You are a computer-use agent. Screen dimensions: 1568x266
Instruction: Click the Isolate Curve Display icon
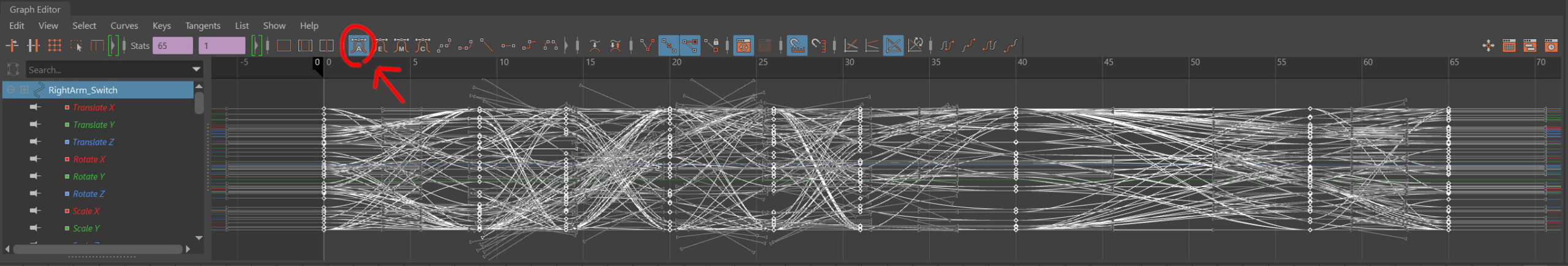(x=1488, y=45)
